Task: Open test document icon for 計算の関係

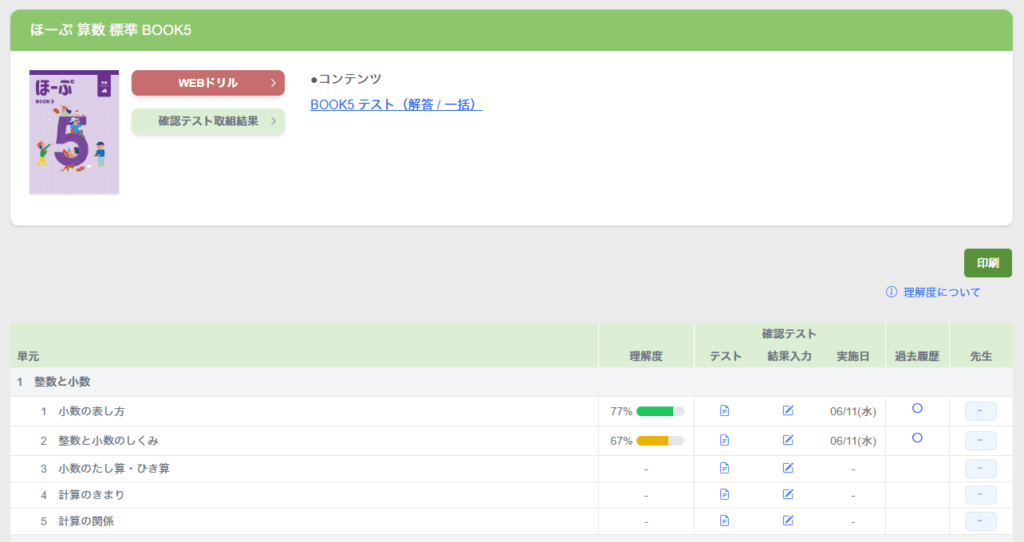Action: pyautogui.click(x=725, y=520)
